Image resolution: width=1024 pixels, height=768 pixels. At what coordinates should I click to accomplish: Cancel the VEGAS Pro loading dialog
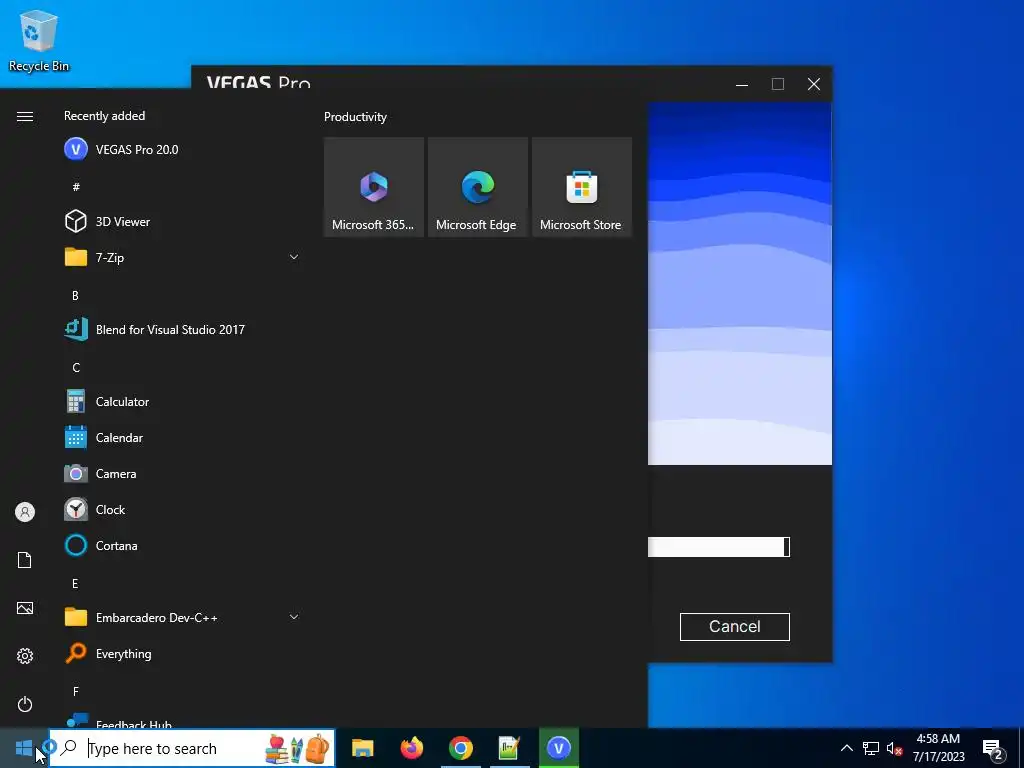click(x=735, y=626)
